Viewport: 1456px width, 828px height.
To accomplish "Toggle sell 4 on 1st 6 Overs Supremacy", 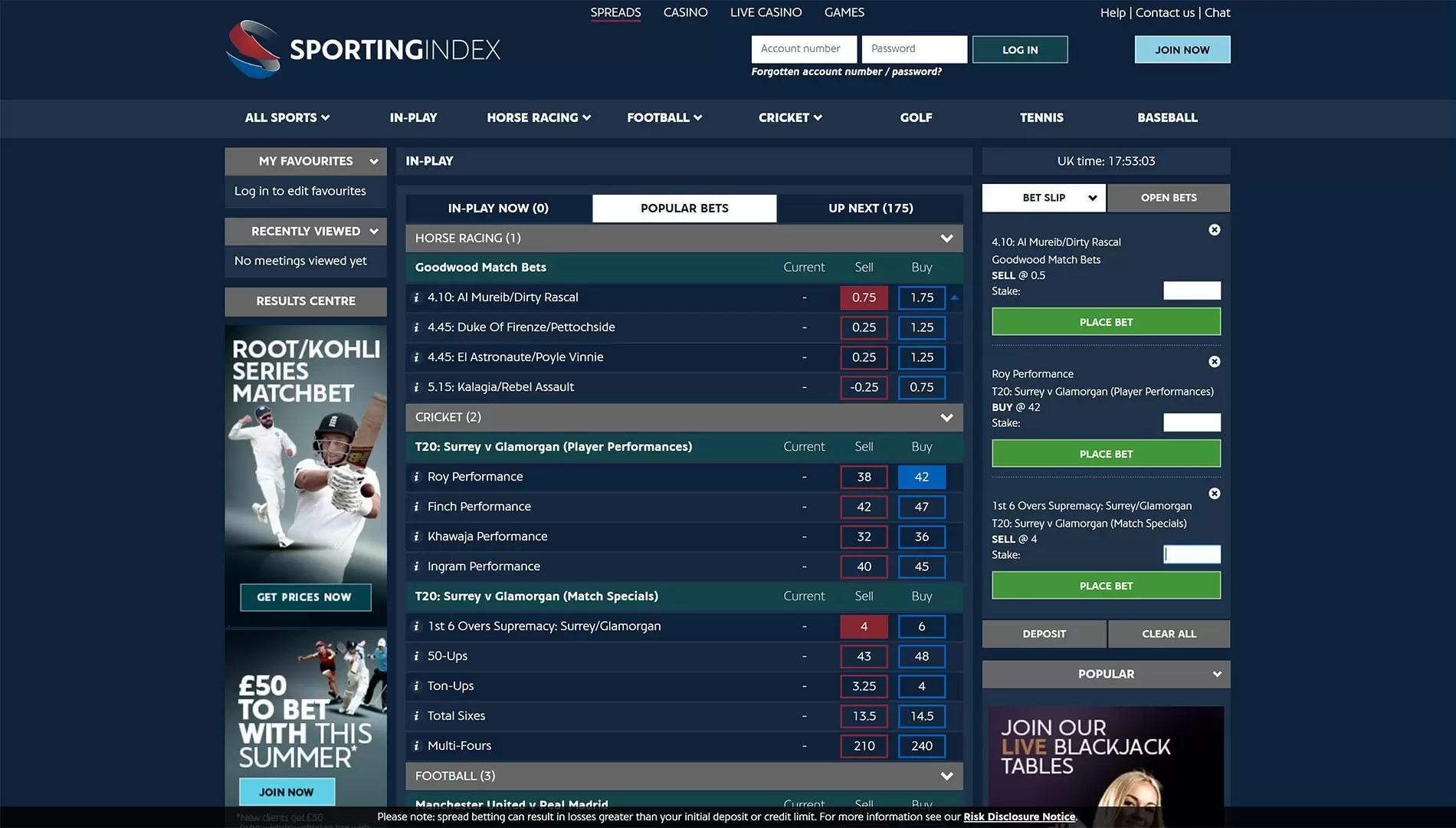I will 864,626.
